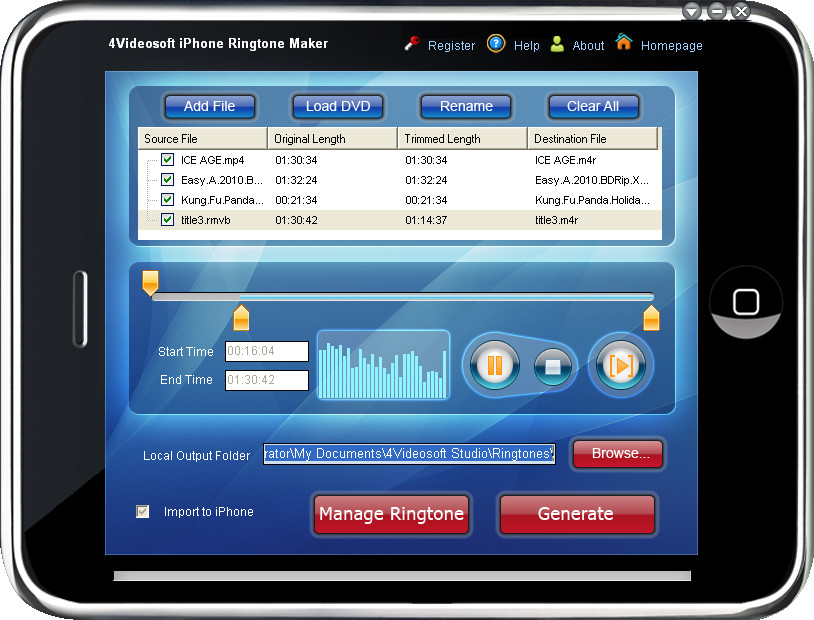Click the start trim marker below timeline
The width and height of the screenshot is (814, 620).
[x=241, y=318]
